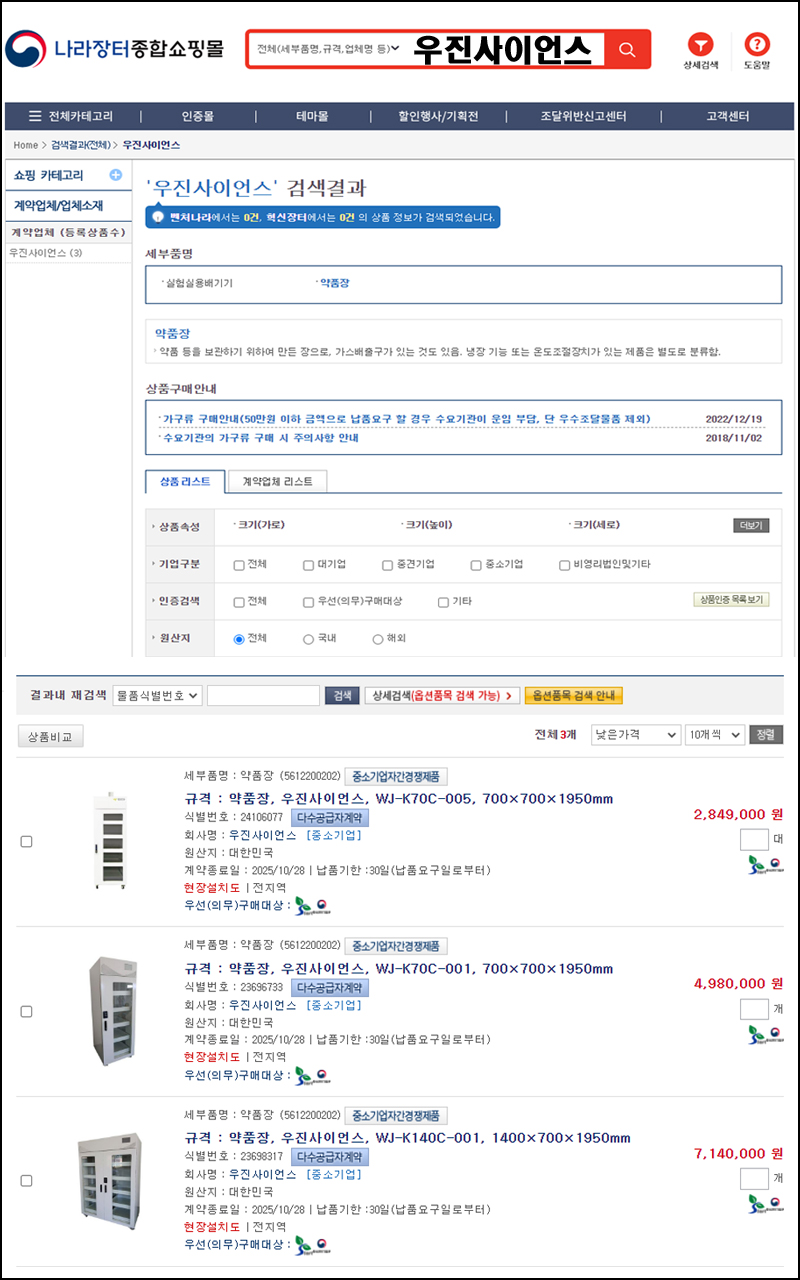
Task: Go to the 인증몰 menu
Action: click(x=198, y=116)
